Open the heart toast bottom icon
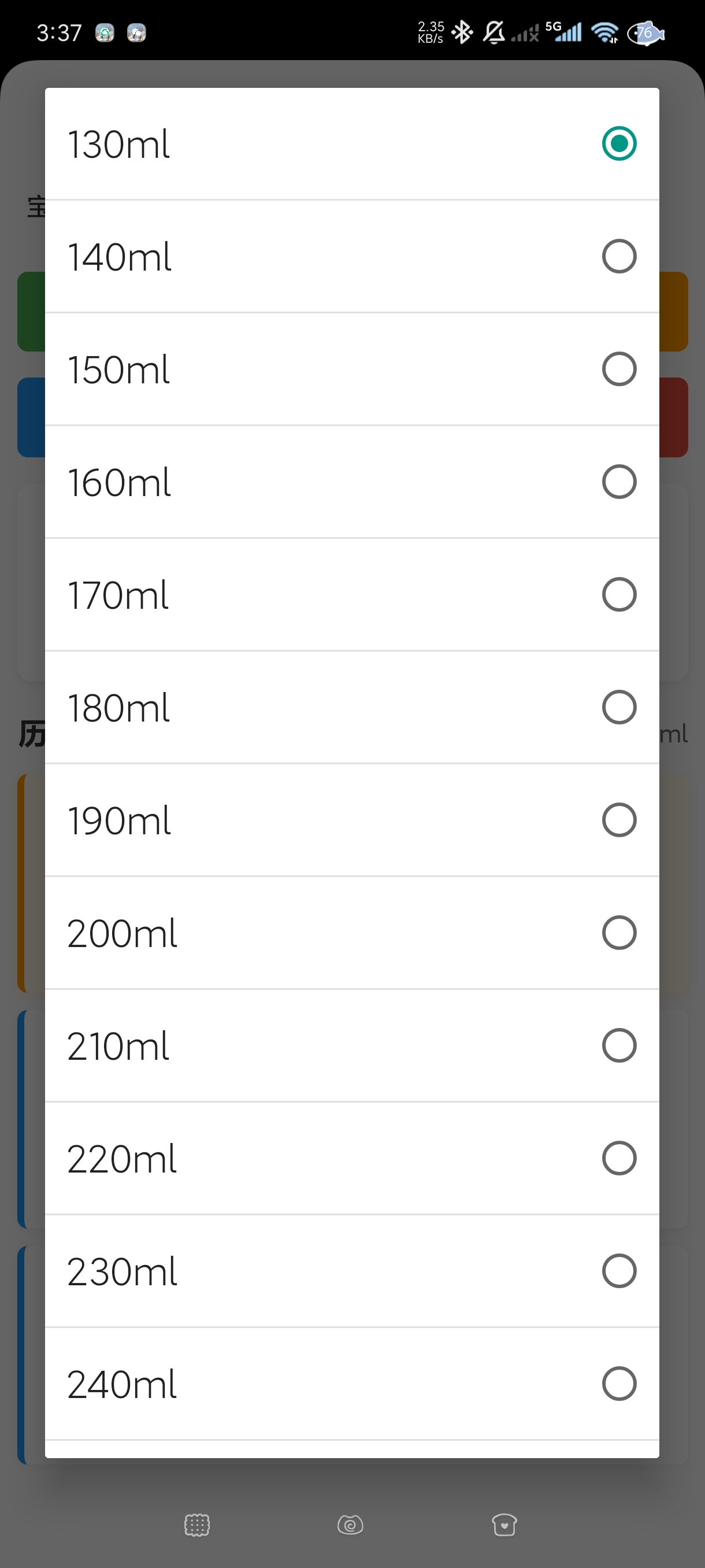The image size is (705, 1568). coord(504,1525)
